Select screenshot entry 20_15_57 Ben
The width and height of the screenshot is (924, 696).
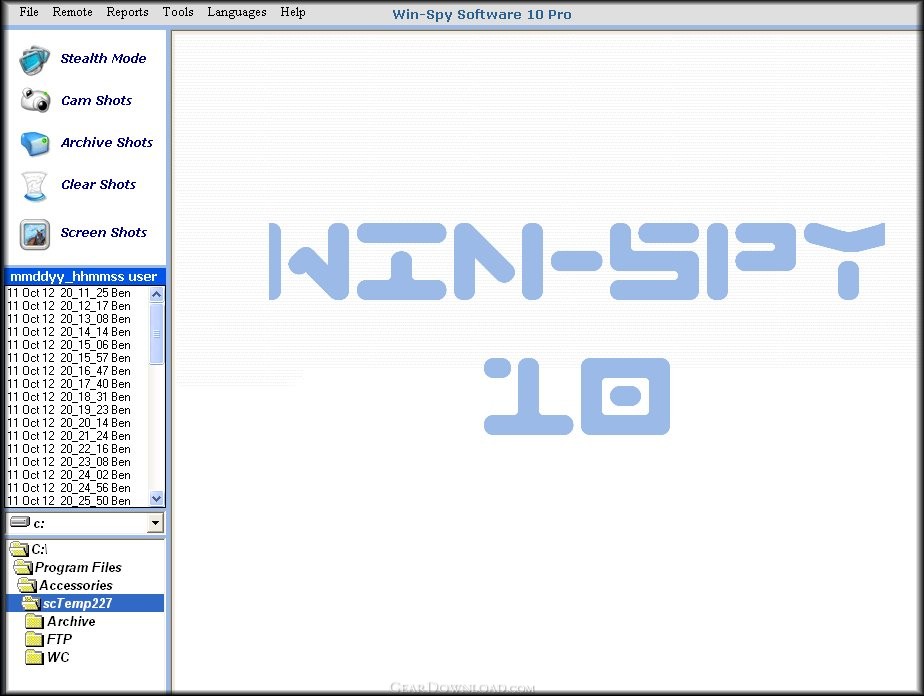pyautogui.click(x=69, y=358)
